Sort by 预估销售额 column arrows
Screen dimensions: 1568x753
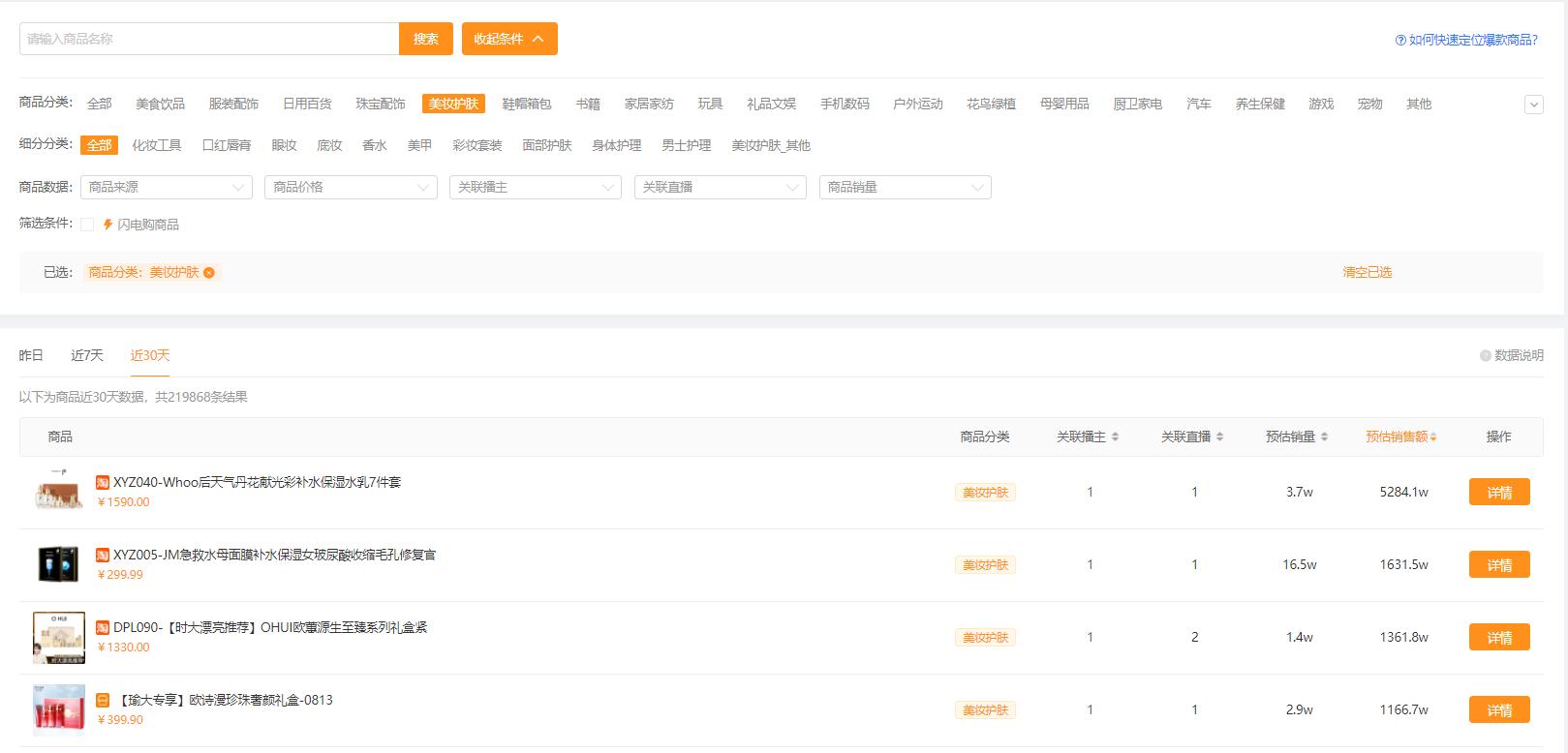pyautogui.click(x=1433, y=437)
